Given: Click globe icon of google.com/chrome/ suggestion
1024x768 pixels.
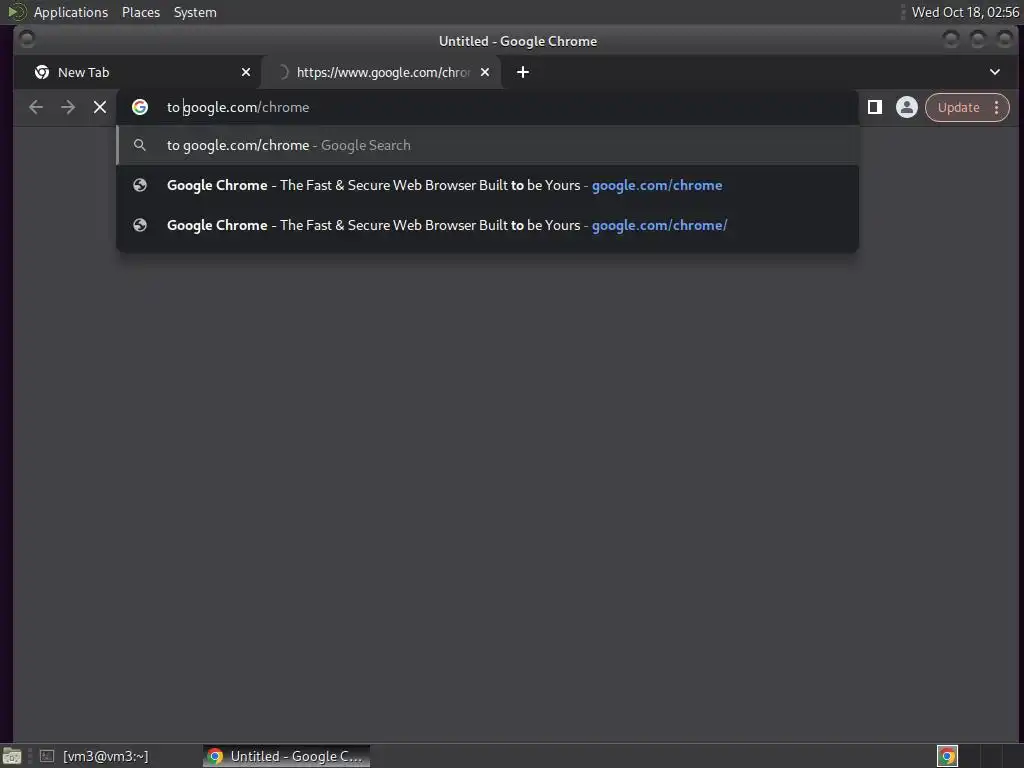Looking at the screenshot, I should [140, 225].
